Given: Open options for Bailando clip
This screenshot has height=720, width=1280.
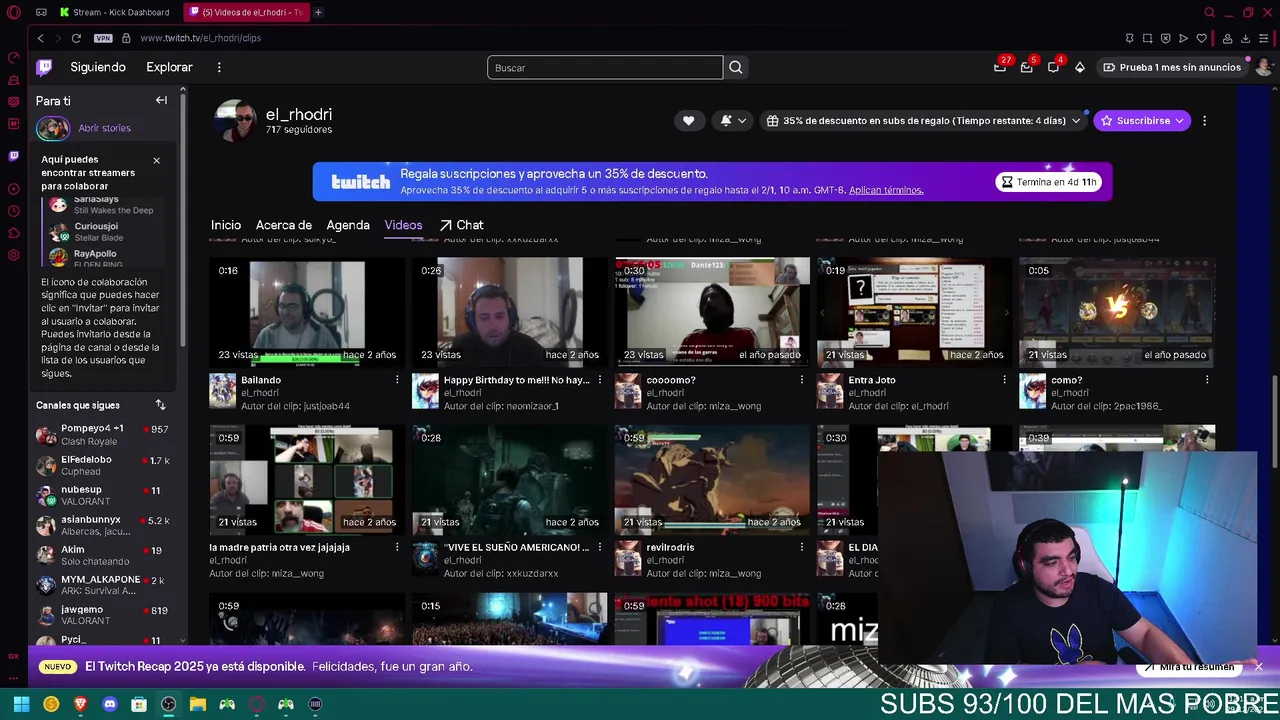Looking at the screenshot, I should 397,380.
